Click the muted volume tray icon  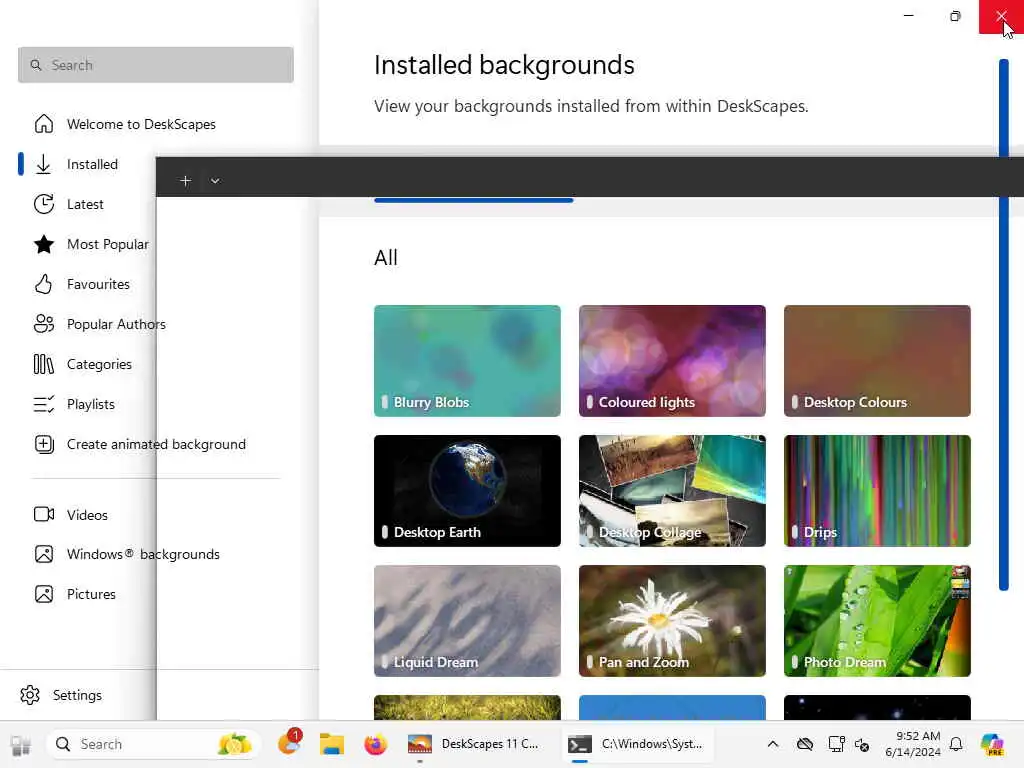(x=862, y=744)
